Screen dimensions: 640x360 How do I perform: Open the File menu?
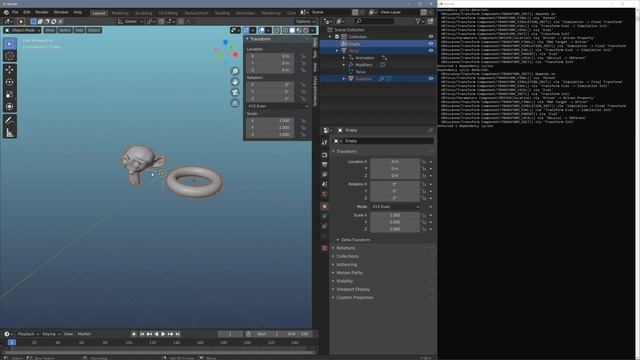click(x=15, y=13)
